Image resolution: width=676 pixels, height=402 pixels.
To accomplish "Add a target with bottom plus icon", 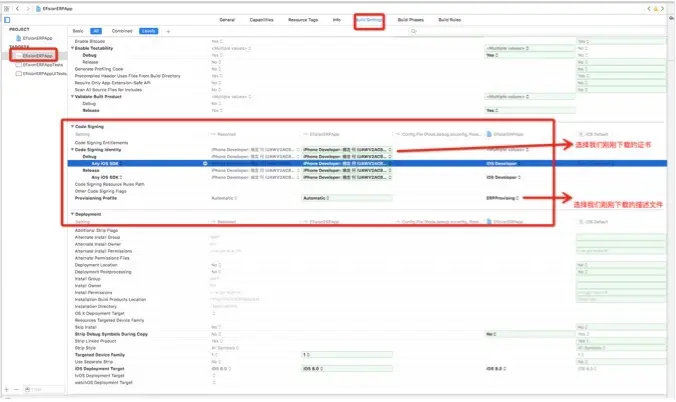I will coord(6,389).
